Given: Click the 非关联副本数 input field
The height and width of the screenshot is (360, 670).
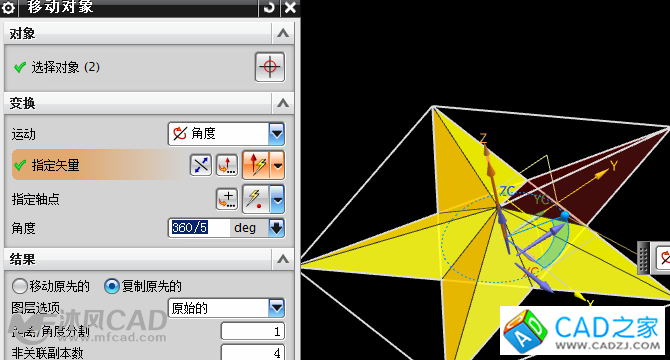Looking at the screenshot, I should (253, 353).
